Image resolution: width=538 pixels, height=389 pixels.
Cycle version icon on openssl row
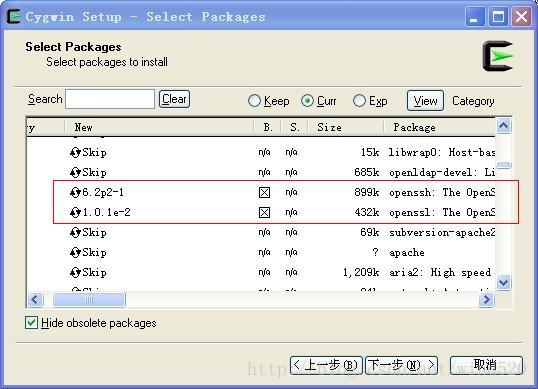click(75, 212)
